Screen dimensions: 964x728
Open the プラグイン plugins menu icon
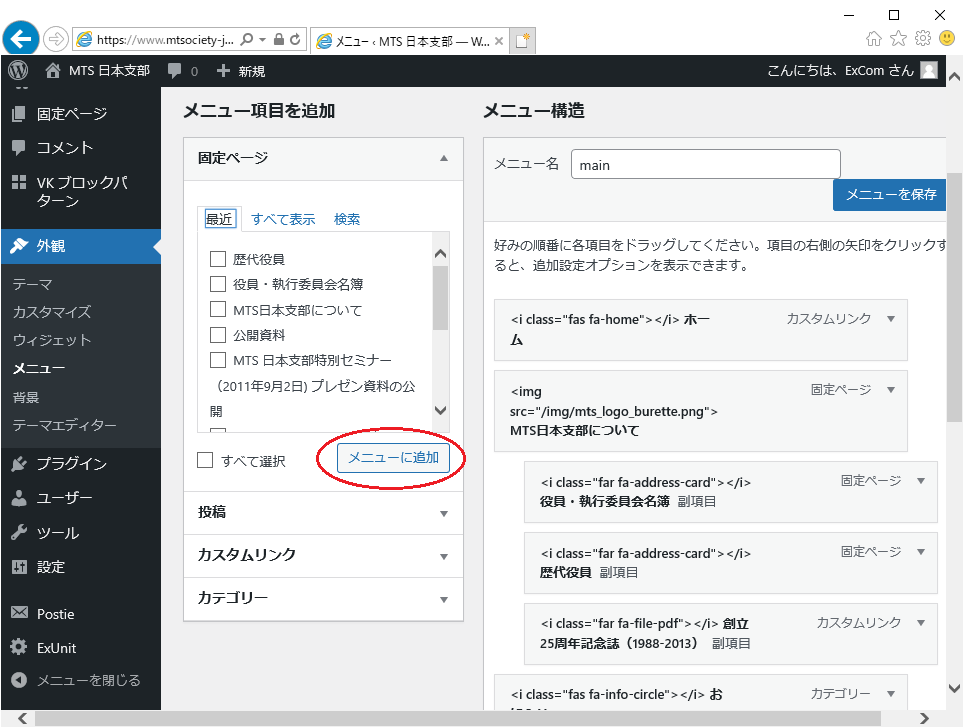click(x=19, y=464)
